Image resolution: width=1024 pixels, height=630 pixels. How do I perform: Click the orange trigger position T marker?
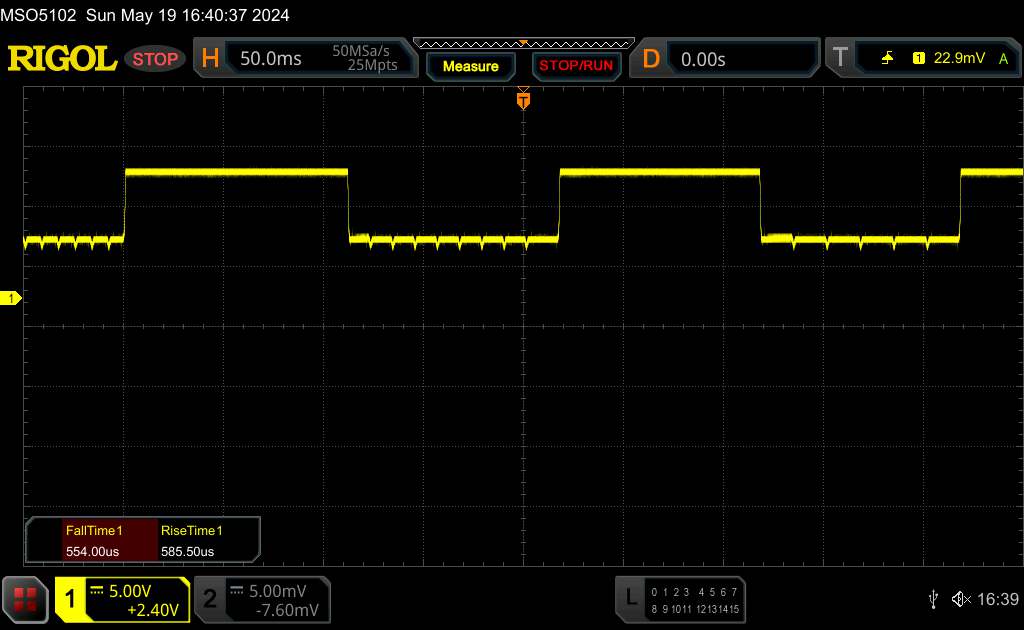[x=523, y=99]
